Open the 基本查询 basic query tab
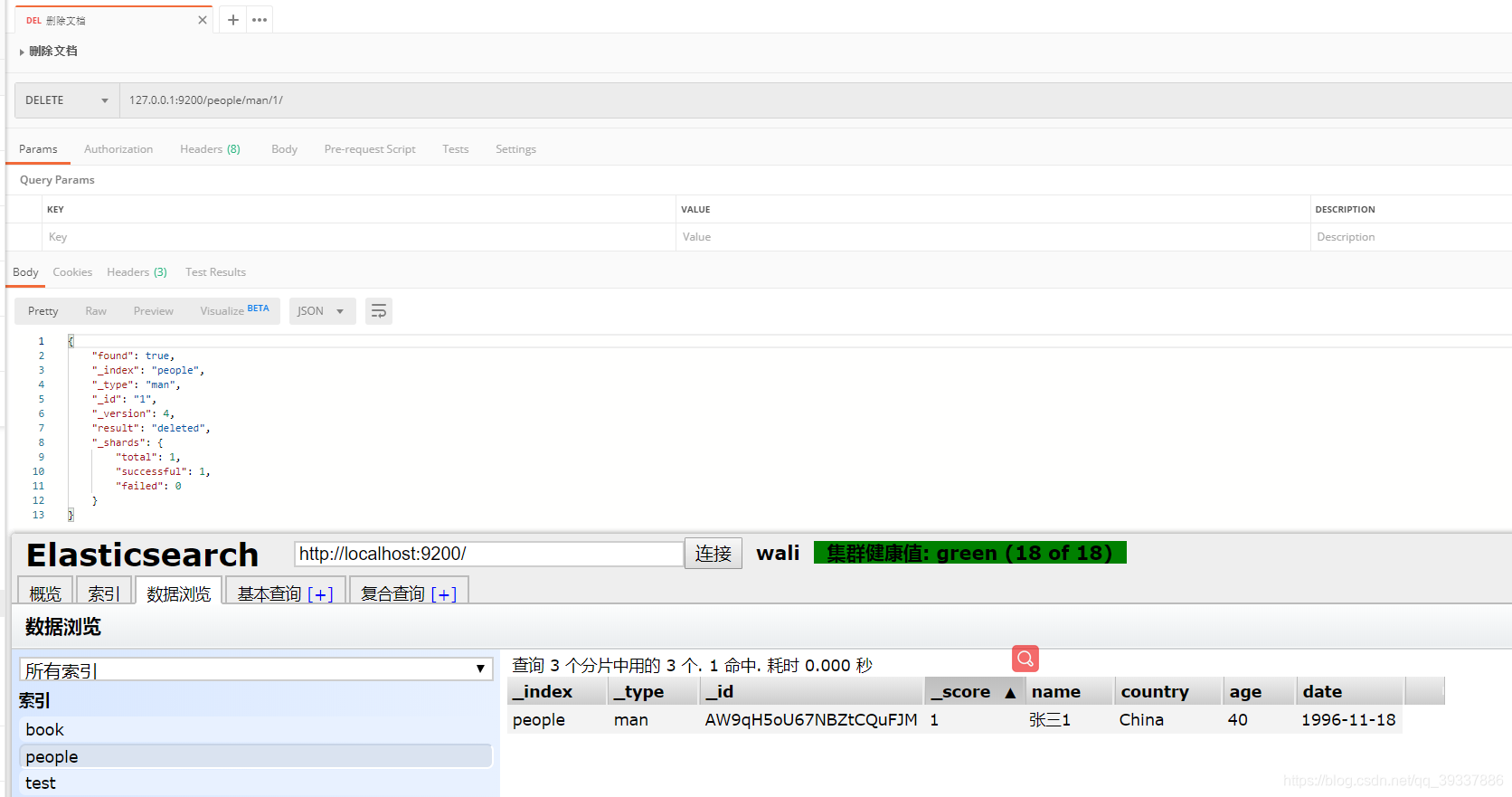 [x=269, y=593]
